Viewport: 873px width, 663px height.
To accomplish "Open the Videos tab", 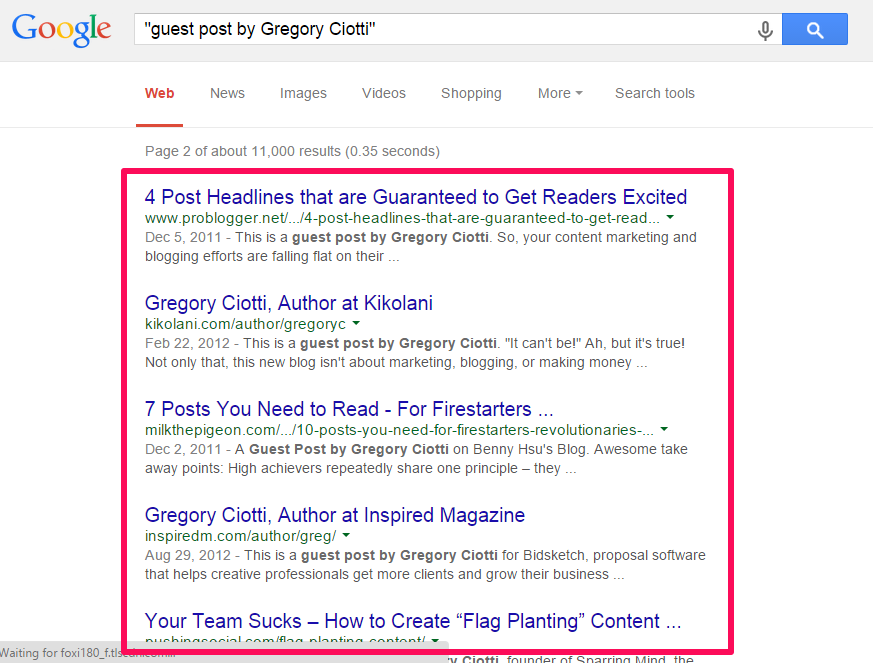I will (x=384, y=93).
